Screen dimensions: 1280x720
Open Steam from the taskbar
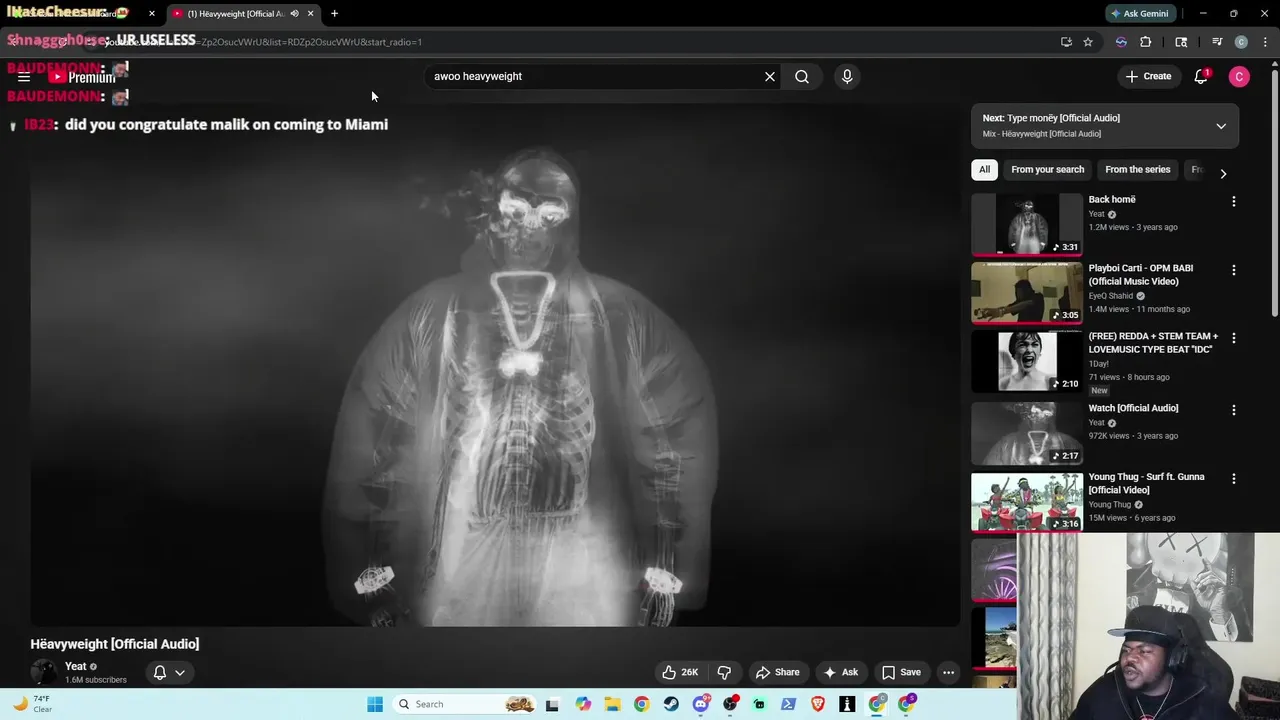[671, 704]
